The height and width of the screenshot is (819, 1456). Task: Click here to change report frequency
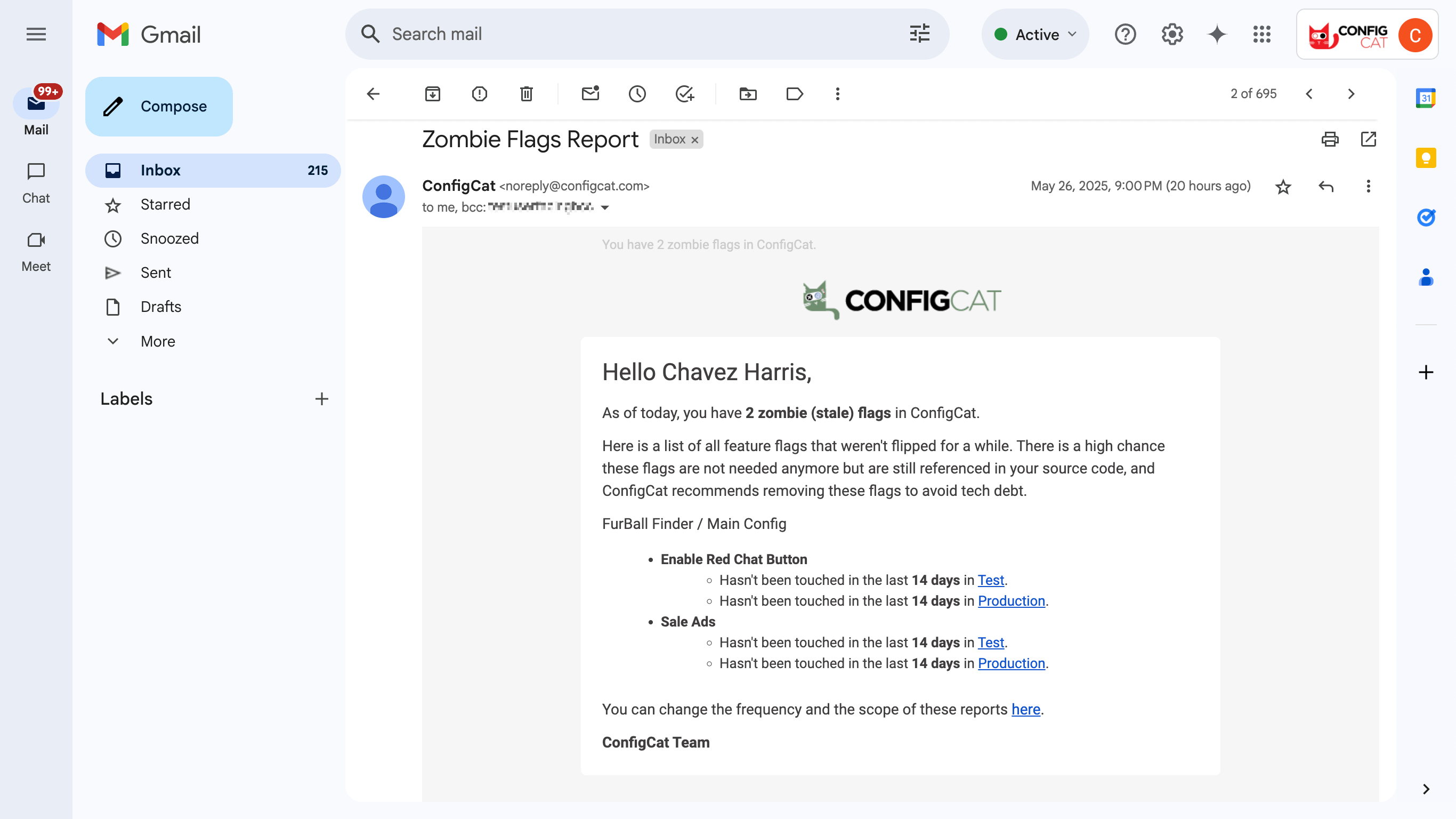coord(1026,709)
